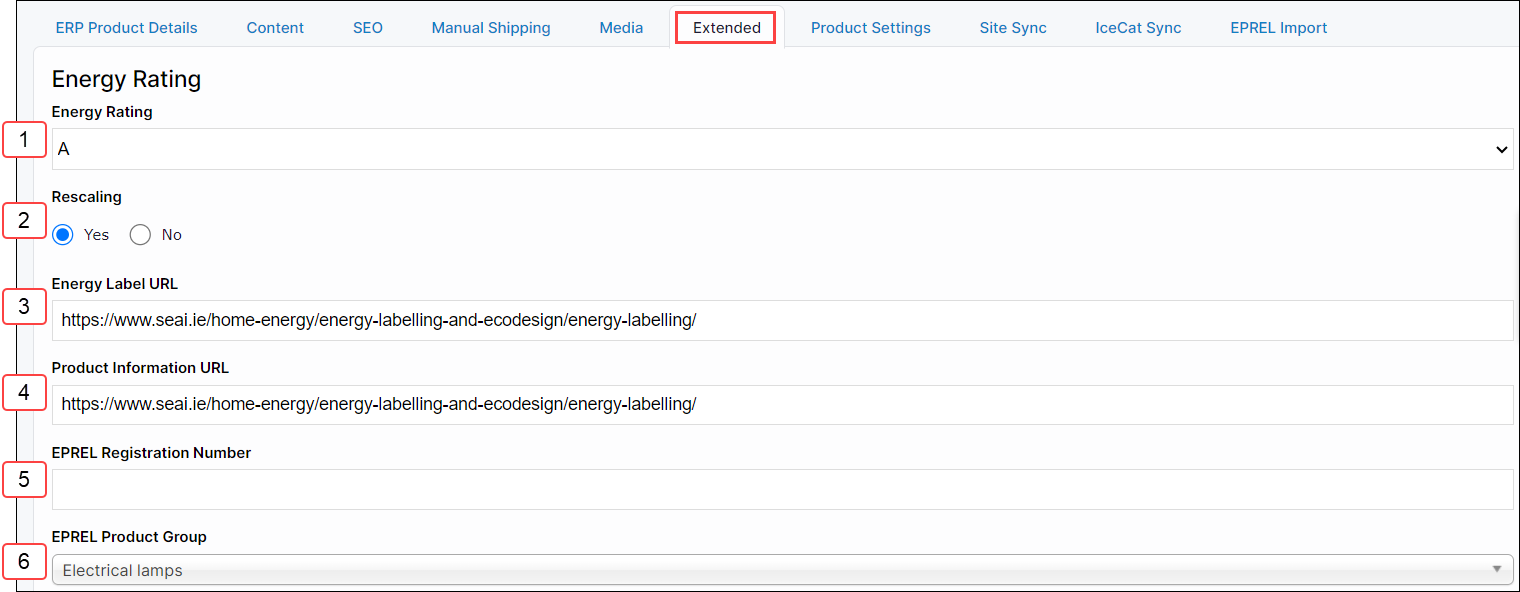Switch to the Product Settings tab
Screen dimensions: 1520x592
(870, 28)
